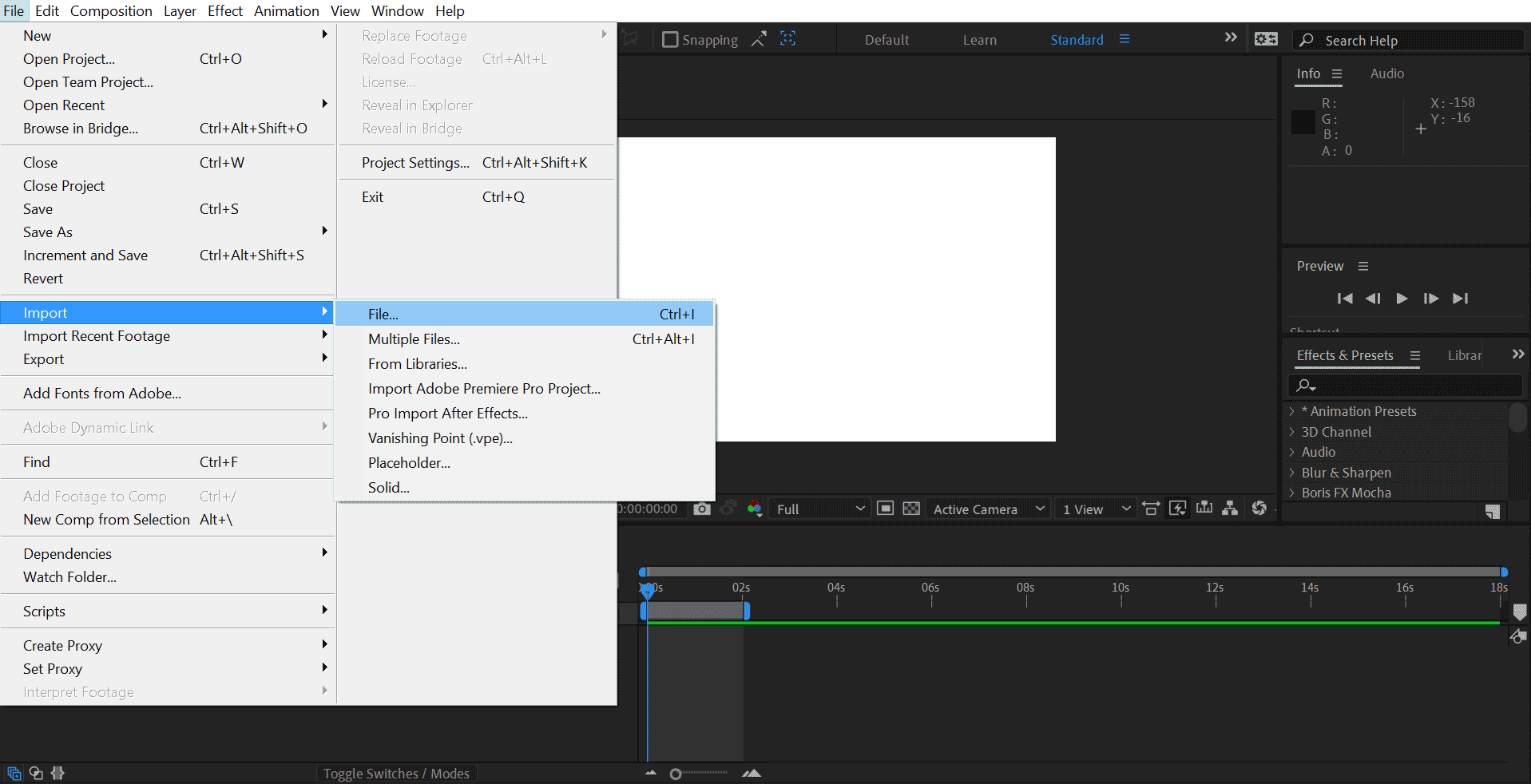This screenshot has height=784, width=1531.
Task: Open the Standard workspace menu icon
Action: pyautogui.click(x=1124, y=39)
